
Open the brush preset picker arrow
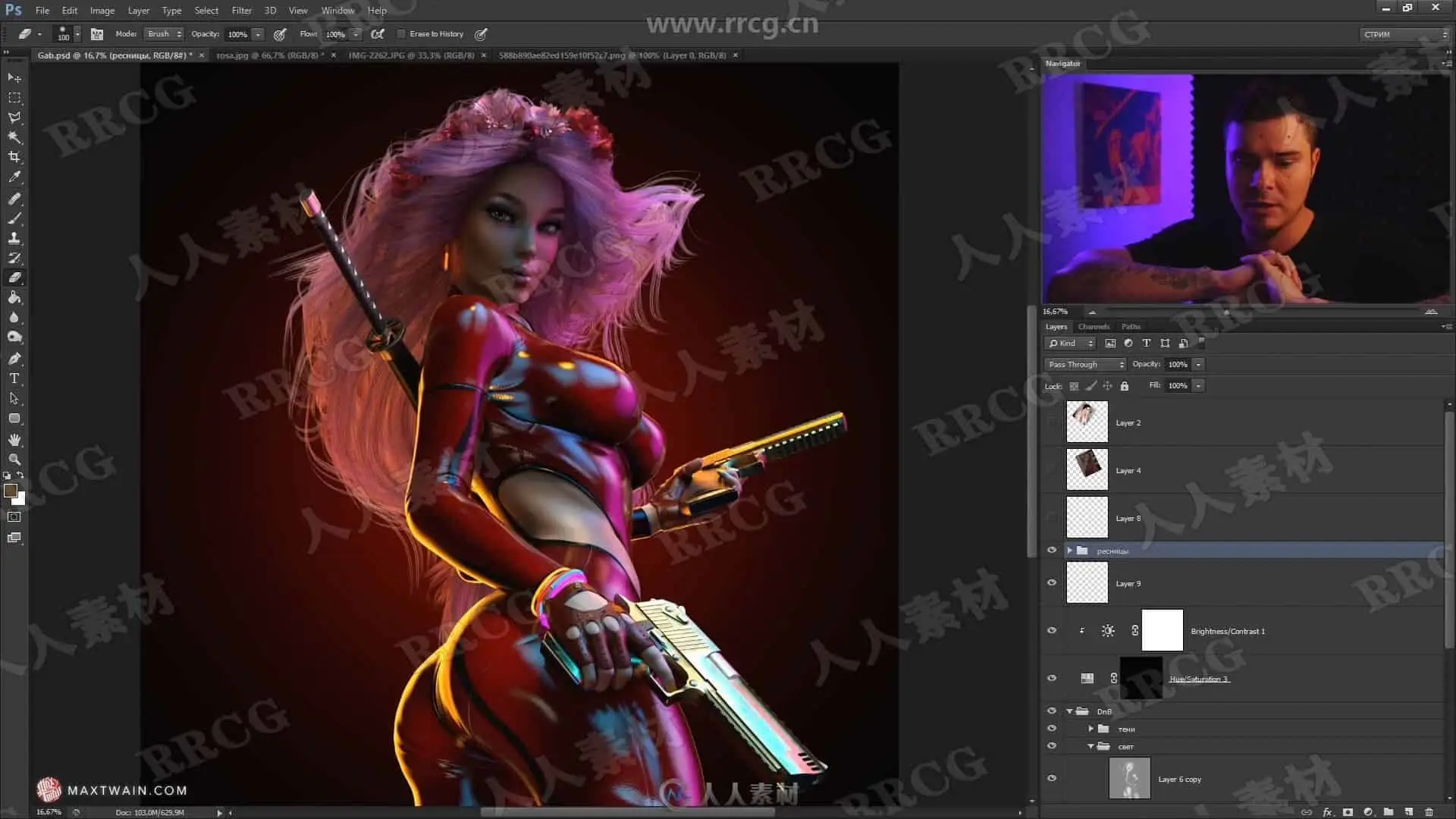(77, 34)
